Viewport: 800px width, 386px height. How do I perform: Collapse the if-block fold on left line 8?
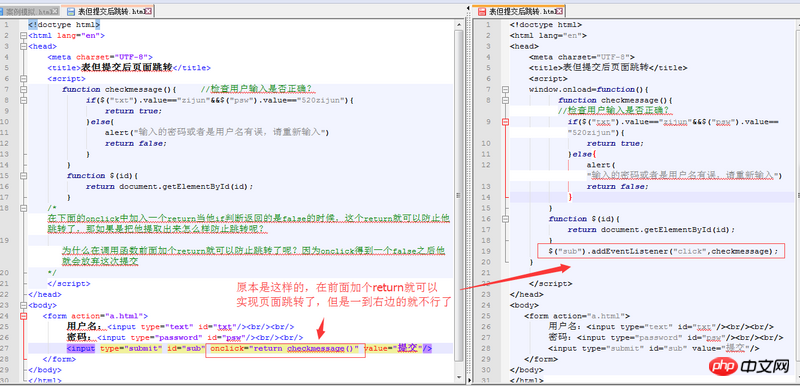tap(22, 100)
